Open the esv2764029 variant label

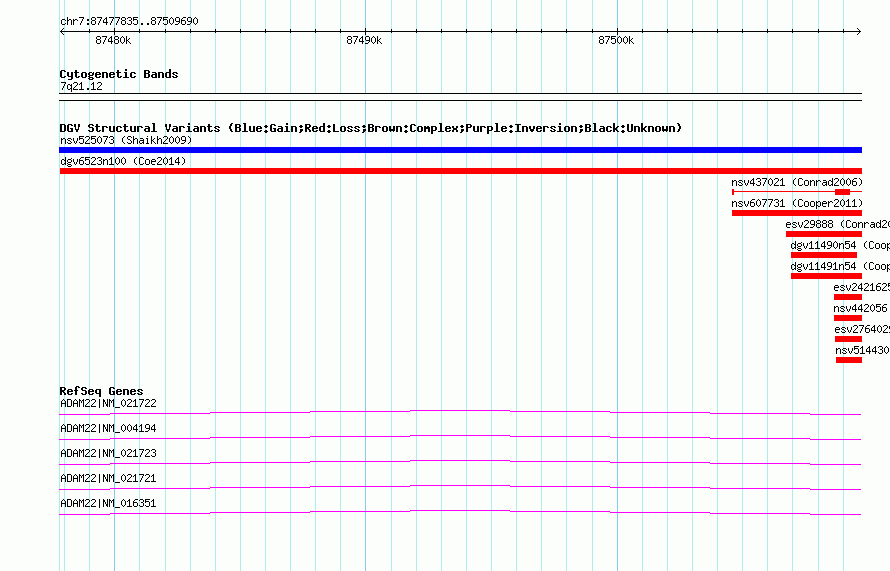pyautogui.click(x=862, y=329)
